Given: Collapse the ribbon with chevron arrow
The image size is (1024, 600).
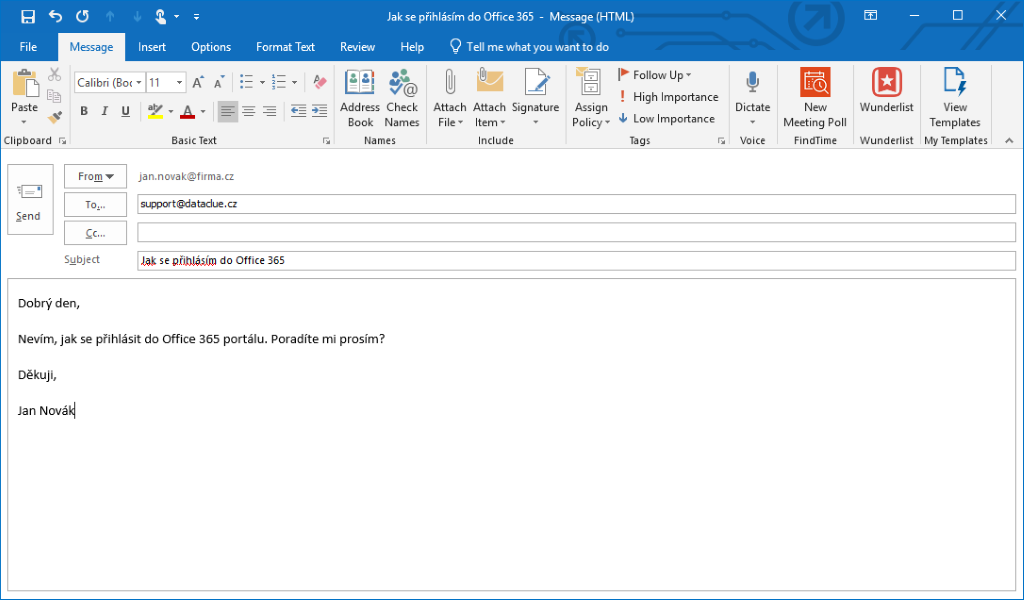Looking at the screenshot, I should click(1009, 140).
